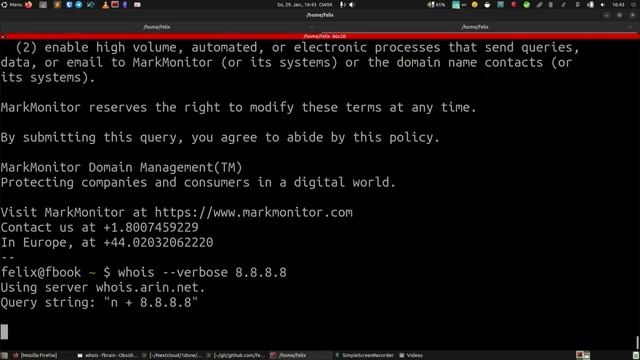Viewport: 640px width, 360px height.
Task: Click the speaker icon next to the microphone indicator
Action: 352,4
